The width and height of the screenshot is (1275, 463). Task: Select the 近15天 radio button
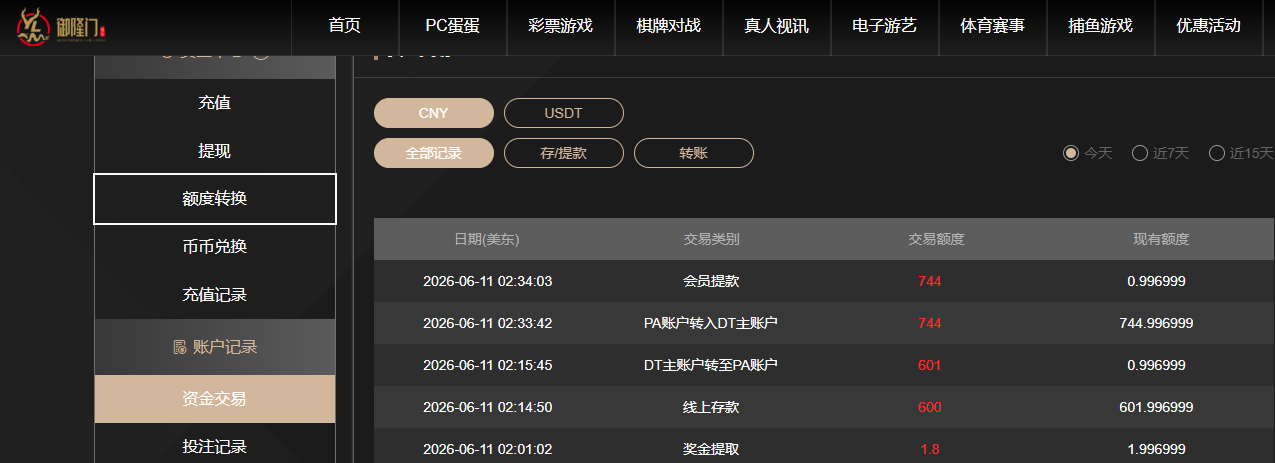point(1217,153)
